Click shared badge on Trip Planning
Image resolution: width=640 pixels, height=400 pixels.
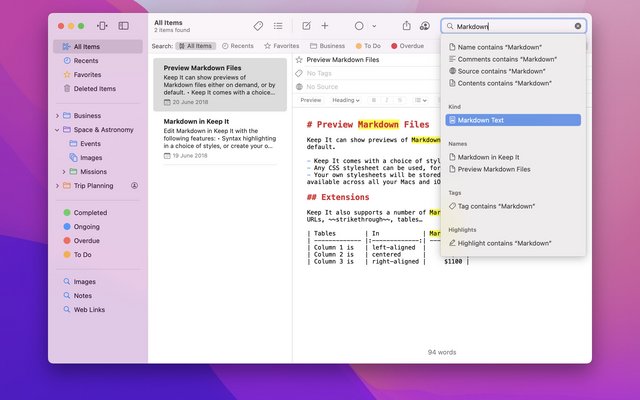click(134, 186)
